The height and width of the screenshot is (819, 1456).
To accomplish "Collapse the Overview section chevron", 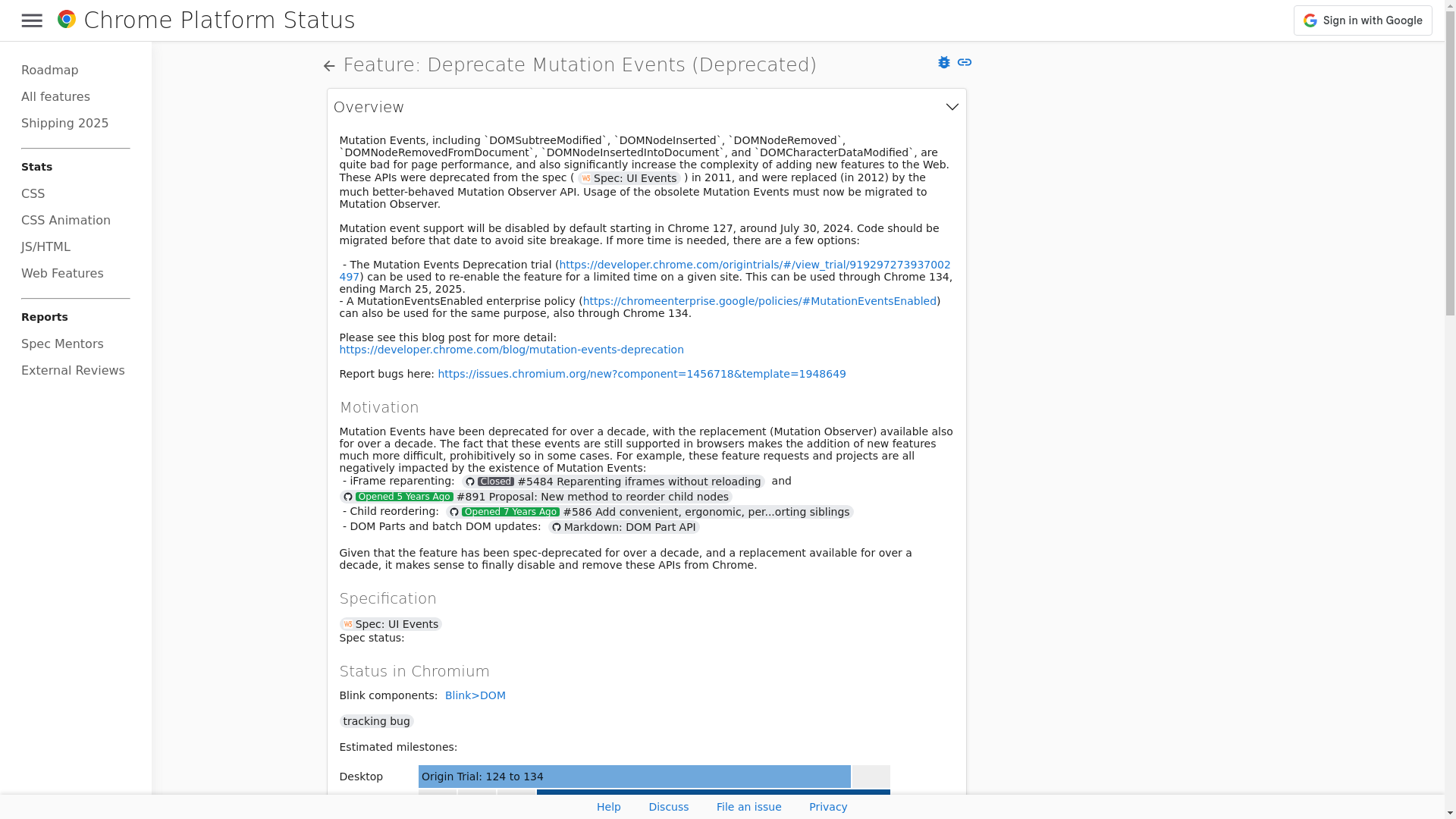I will [952, 107].
